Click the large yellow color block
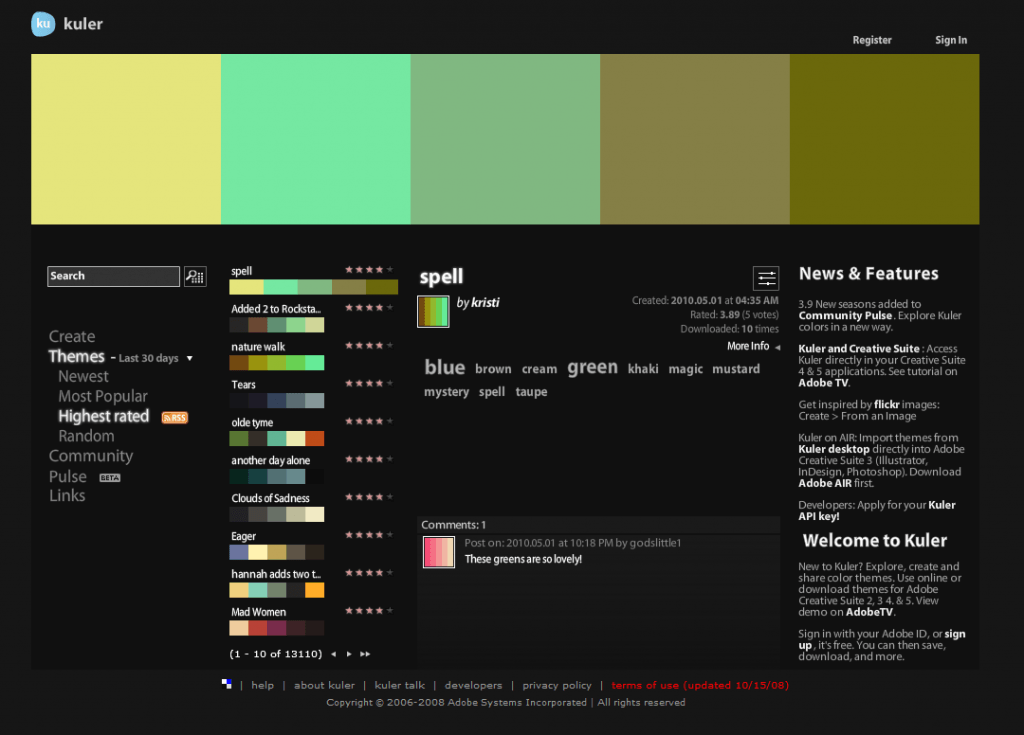 (126, 139)
